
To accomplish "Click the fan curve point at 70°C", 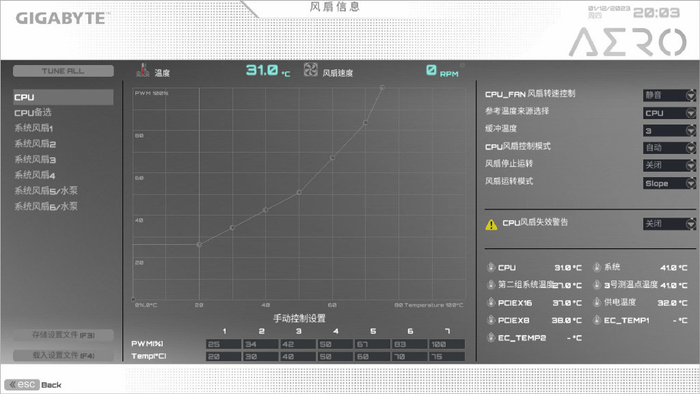I will point(366,122).
